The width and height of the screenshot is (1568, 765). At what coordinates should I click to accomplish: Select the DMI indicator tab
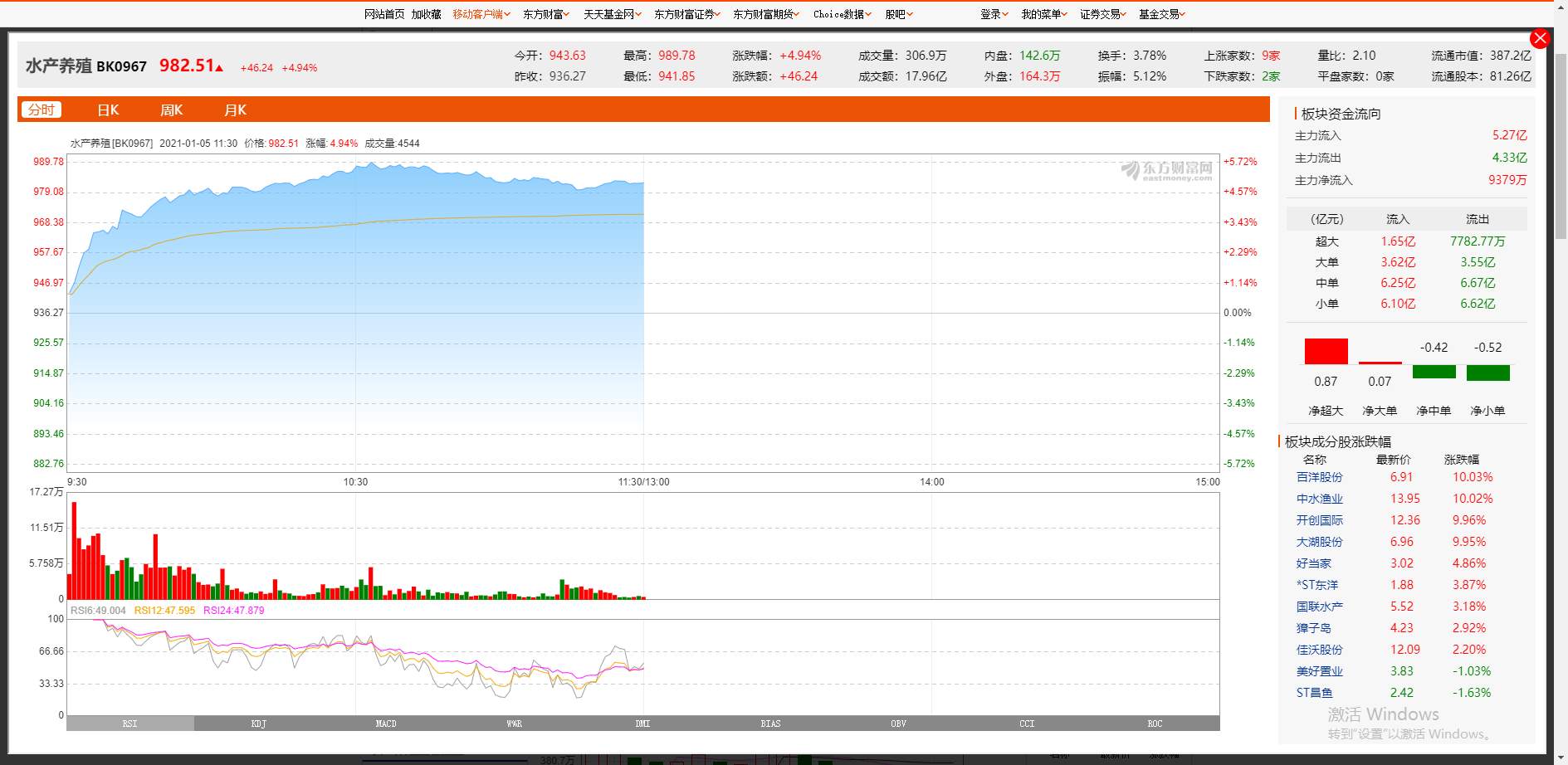[642, 724]
